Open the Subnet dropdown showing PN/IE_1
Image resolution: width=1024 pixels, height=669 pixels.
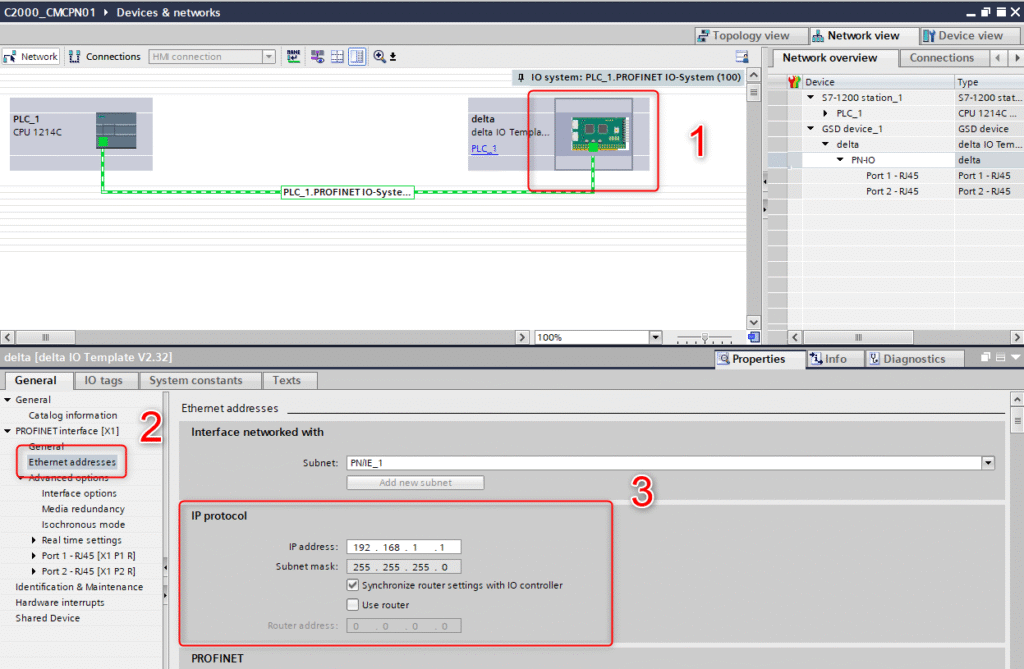pyautogui.click(x=988, y=462)
